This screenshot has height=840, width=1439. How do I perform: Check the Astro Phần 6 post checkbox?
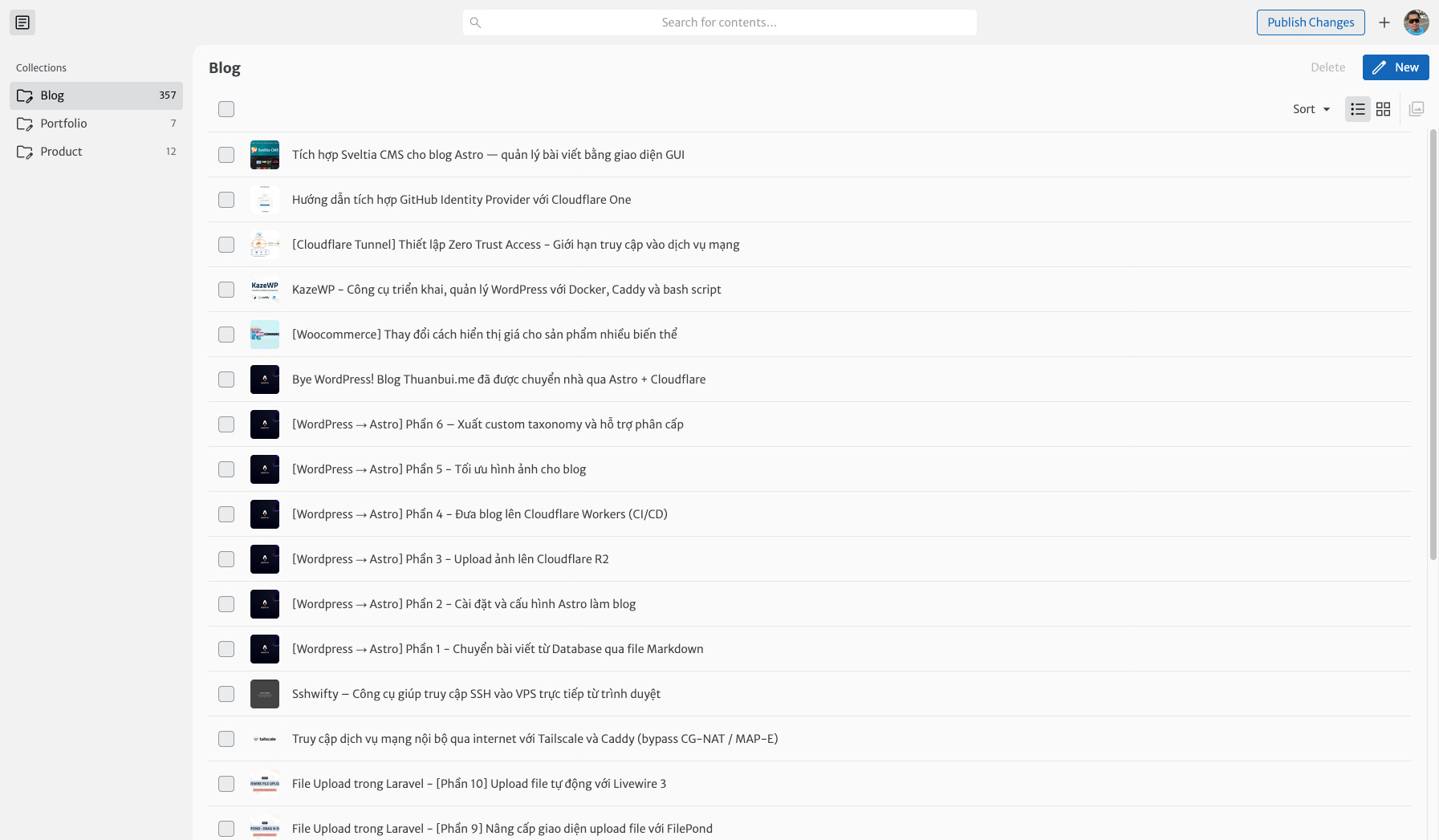pos(226,424)
